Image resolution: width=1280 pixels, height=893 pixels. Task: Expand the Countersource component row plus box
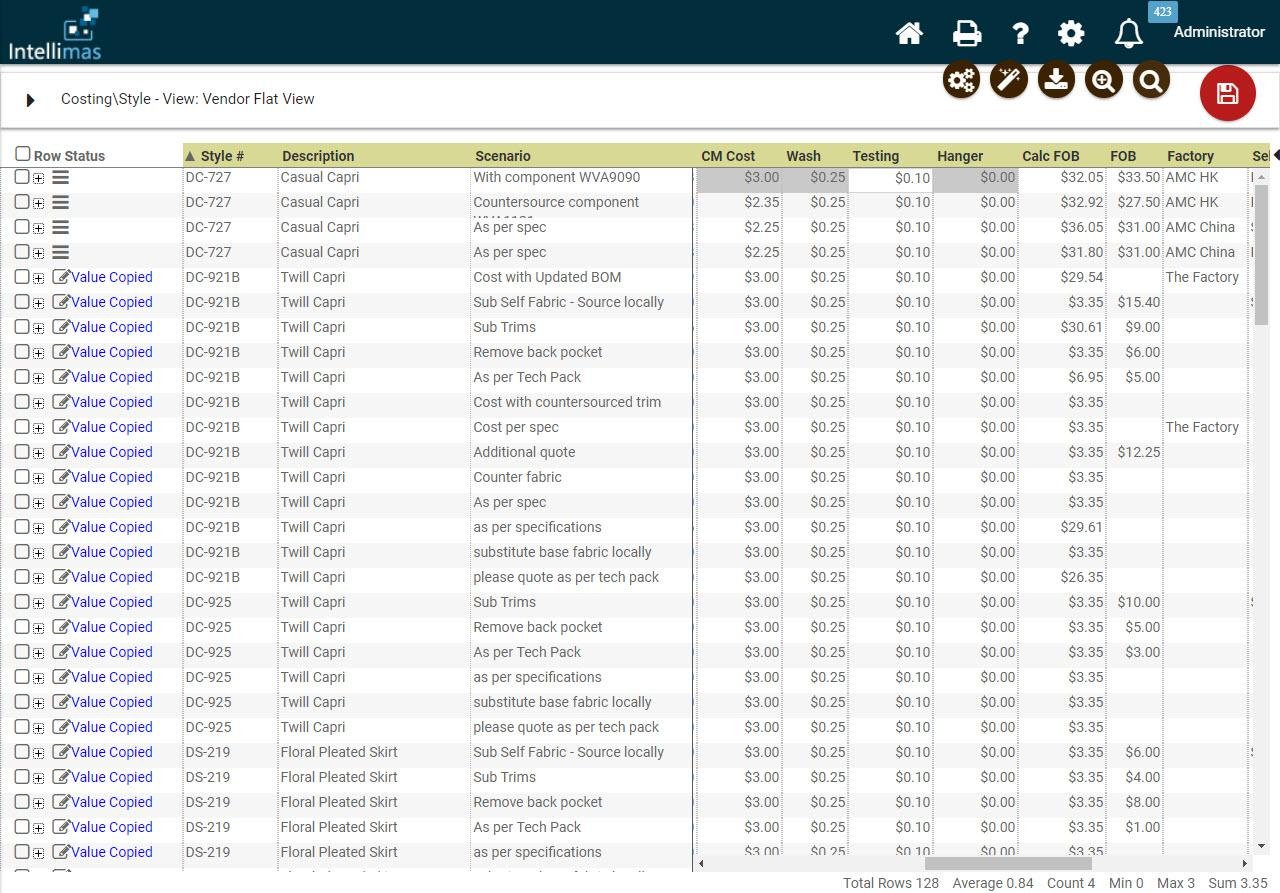pos(38,203)
